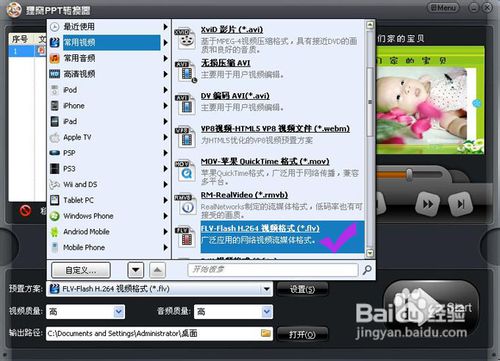Screen dimensions: 500x361
Task: Click scroll-up arrow of format list
Action: click(370, 25)
